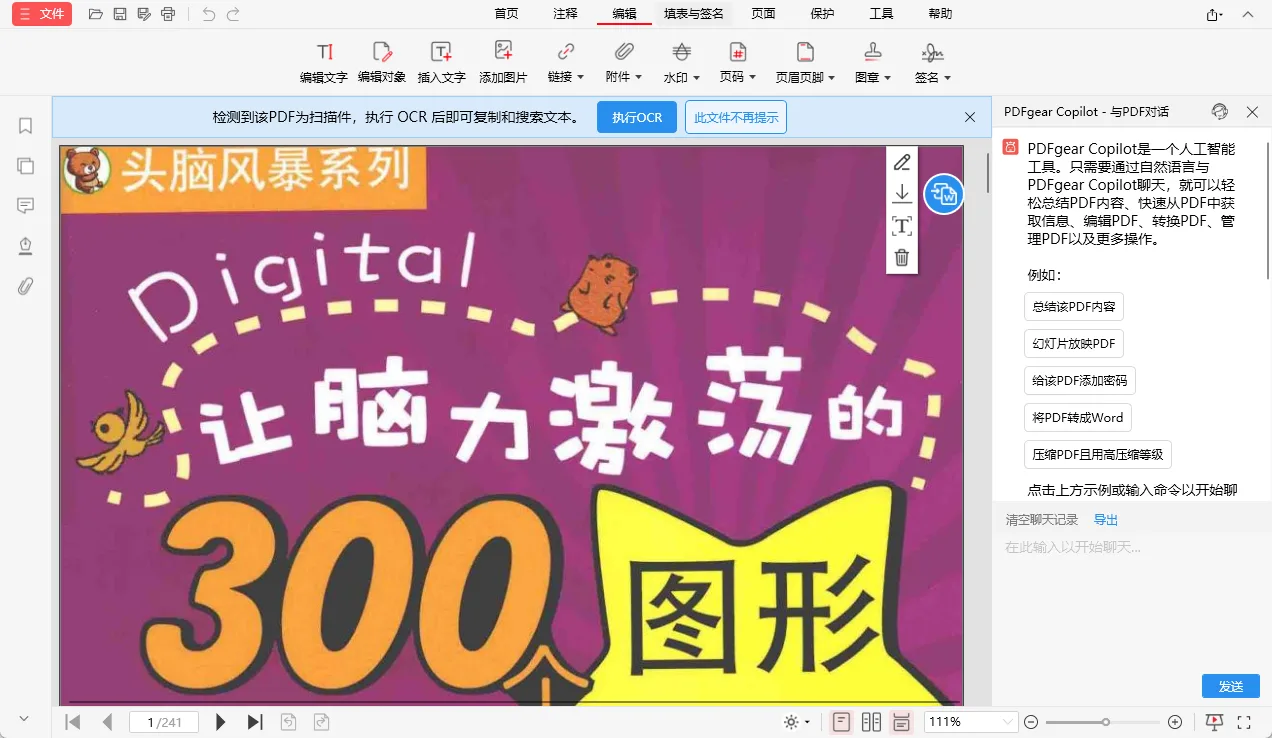Viewport: 1272px width, 738px height.
Task: Toggle single page view mode
Action: point(841,722)
